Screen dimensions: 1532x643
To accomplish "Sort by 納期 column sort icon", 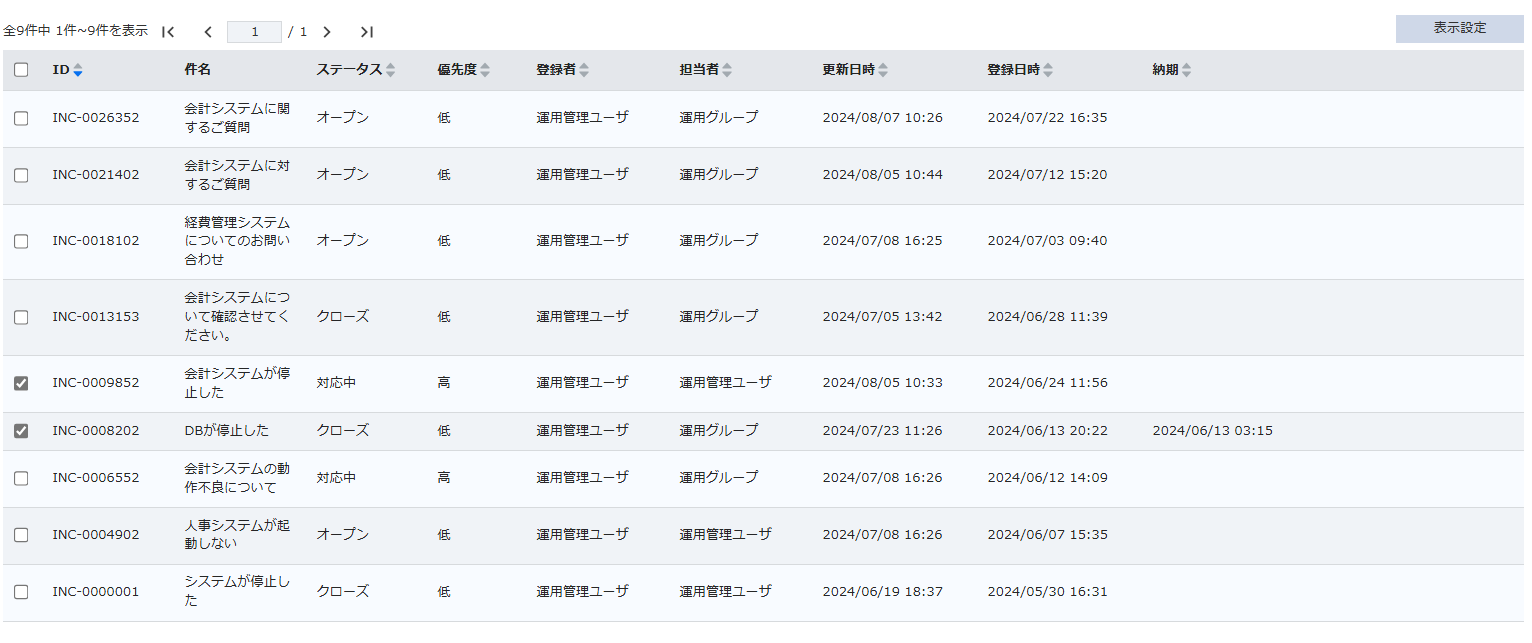I will [x=1187, y=70].
